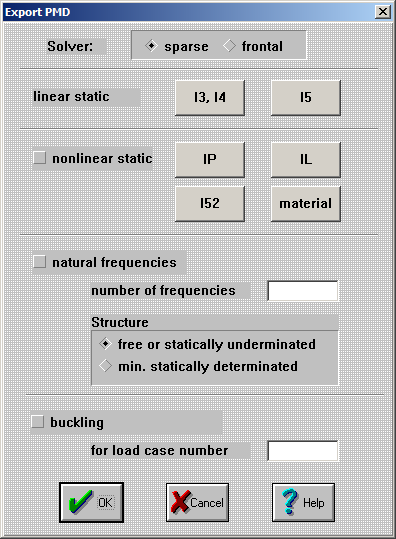Click the I5 linear static button
The height and width of the screenshot is (539, 396).
point(306,98)
